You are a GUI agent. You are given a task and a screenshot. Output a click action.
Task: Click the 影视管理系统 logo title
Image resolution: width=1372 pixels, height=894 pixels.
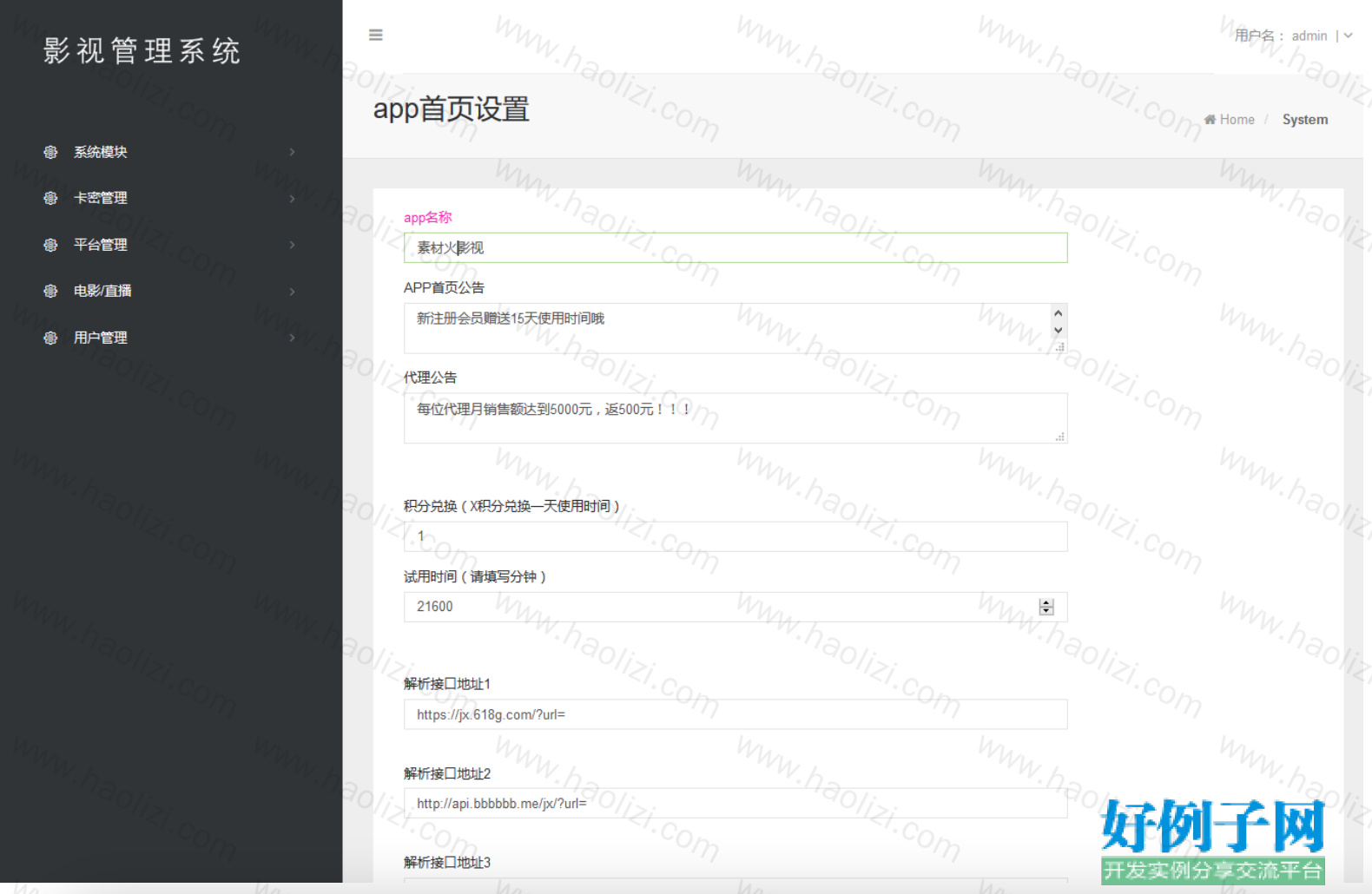[142, 50]
